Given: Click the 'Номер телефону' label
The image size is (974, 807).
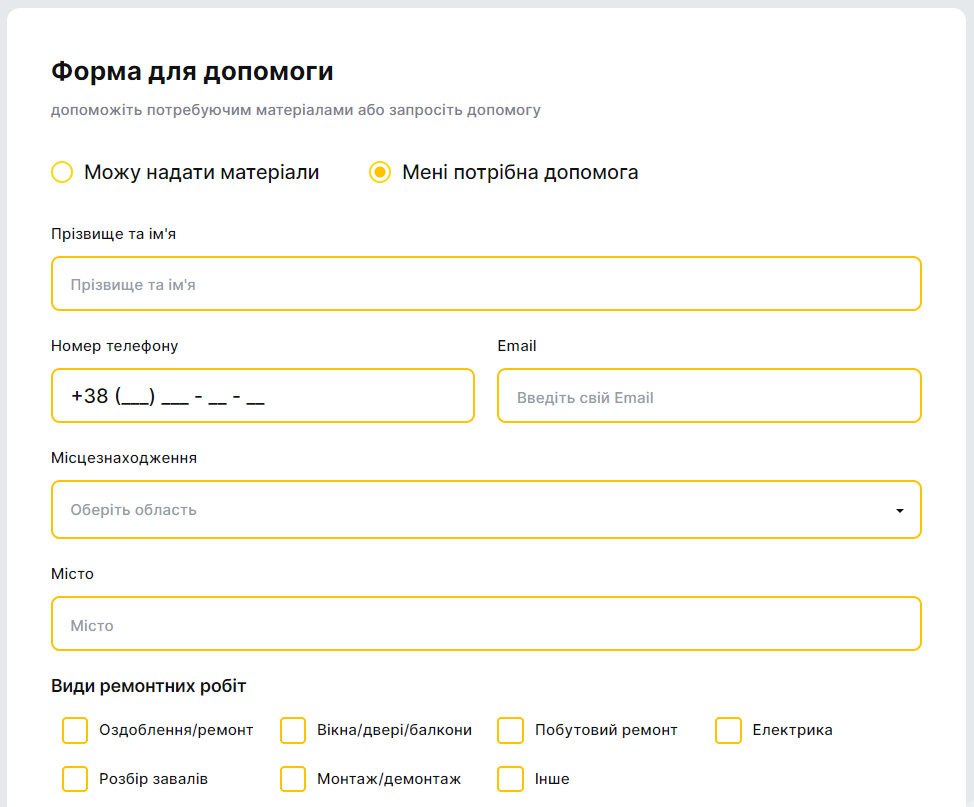Looking at the screenshot, I should pyautogui.click(x=114, y=346).
